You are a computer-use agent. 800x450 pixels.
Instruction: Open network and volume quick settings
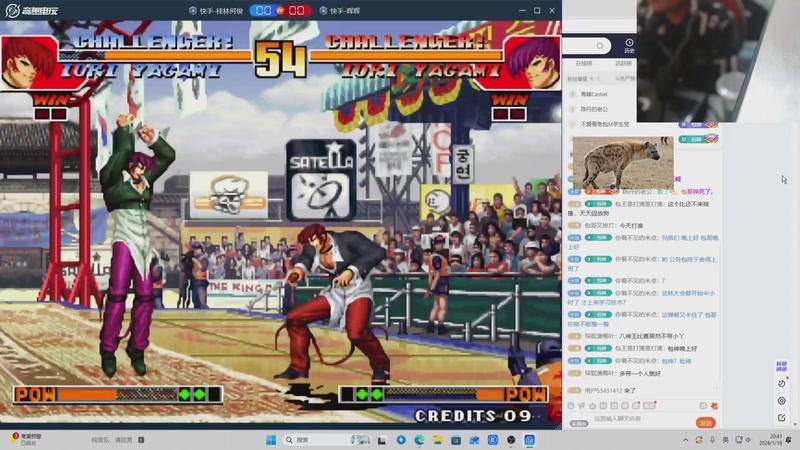point(743,440)
